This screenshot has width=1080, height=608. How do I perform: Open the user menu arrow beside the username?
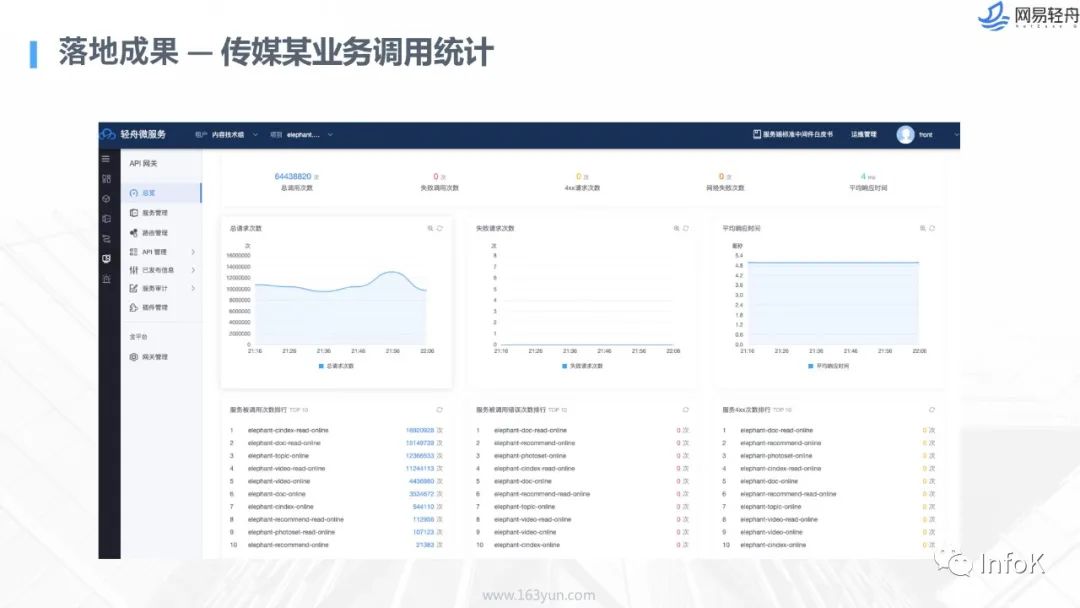956,135
